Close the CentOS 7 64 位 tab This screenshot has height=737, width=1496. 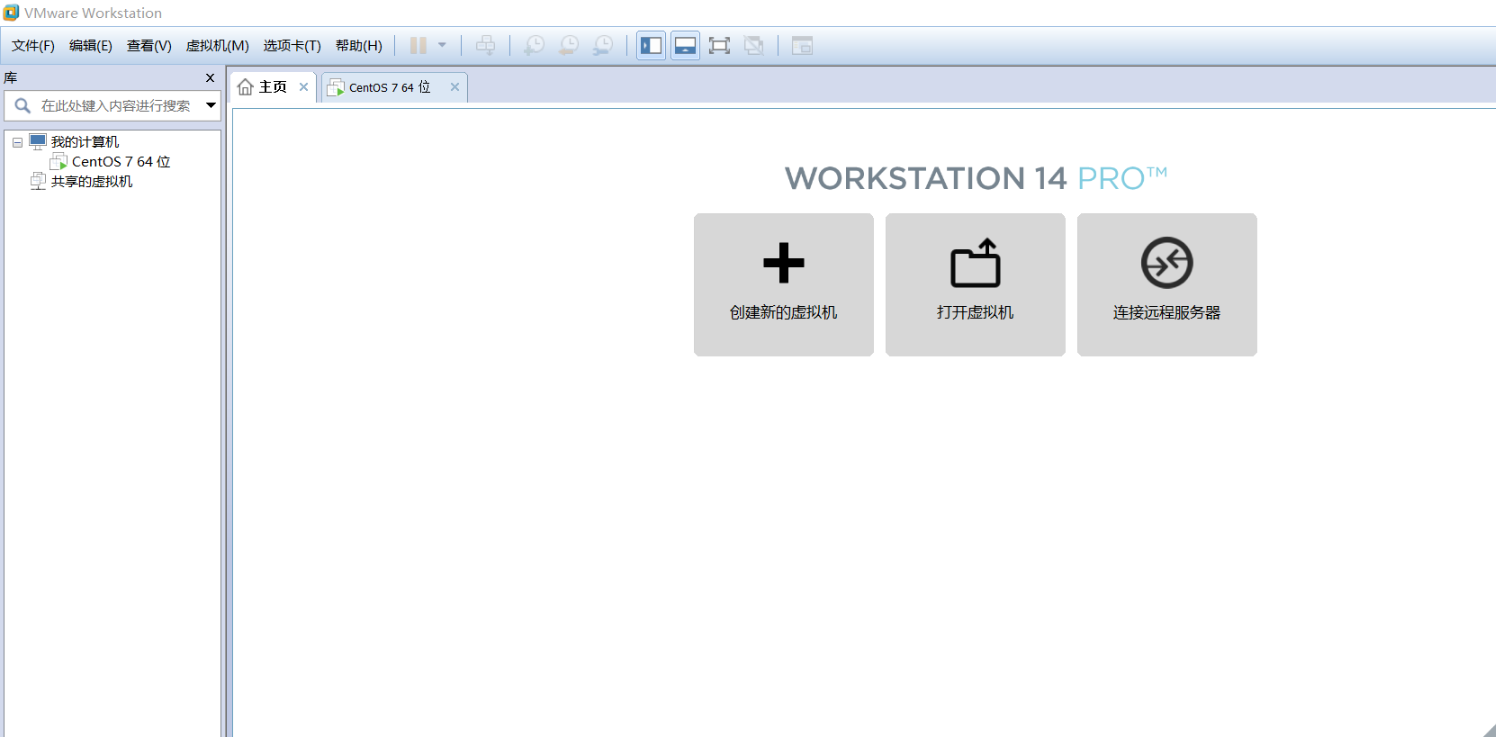click(455, 87)
